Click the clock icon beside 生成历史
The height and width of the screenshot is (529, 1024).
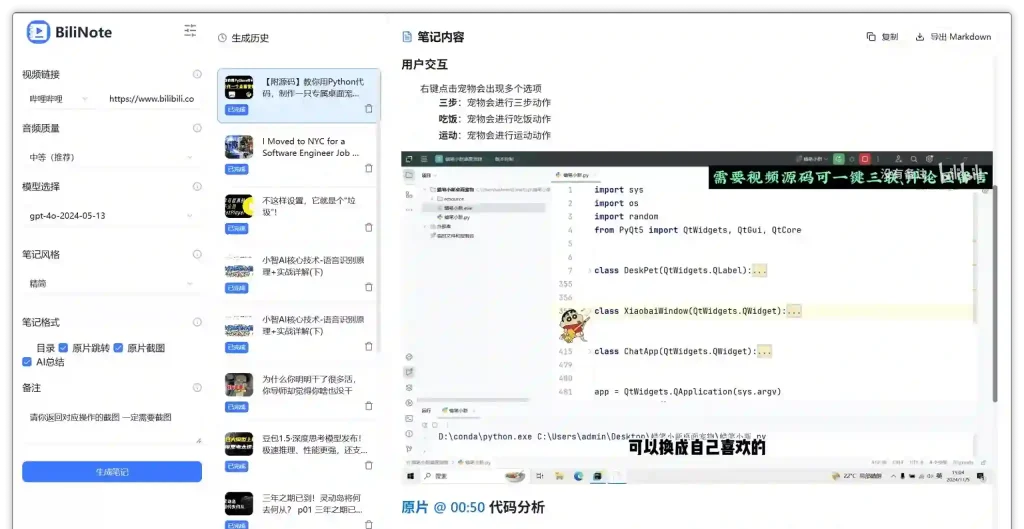[222, 38]
